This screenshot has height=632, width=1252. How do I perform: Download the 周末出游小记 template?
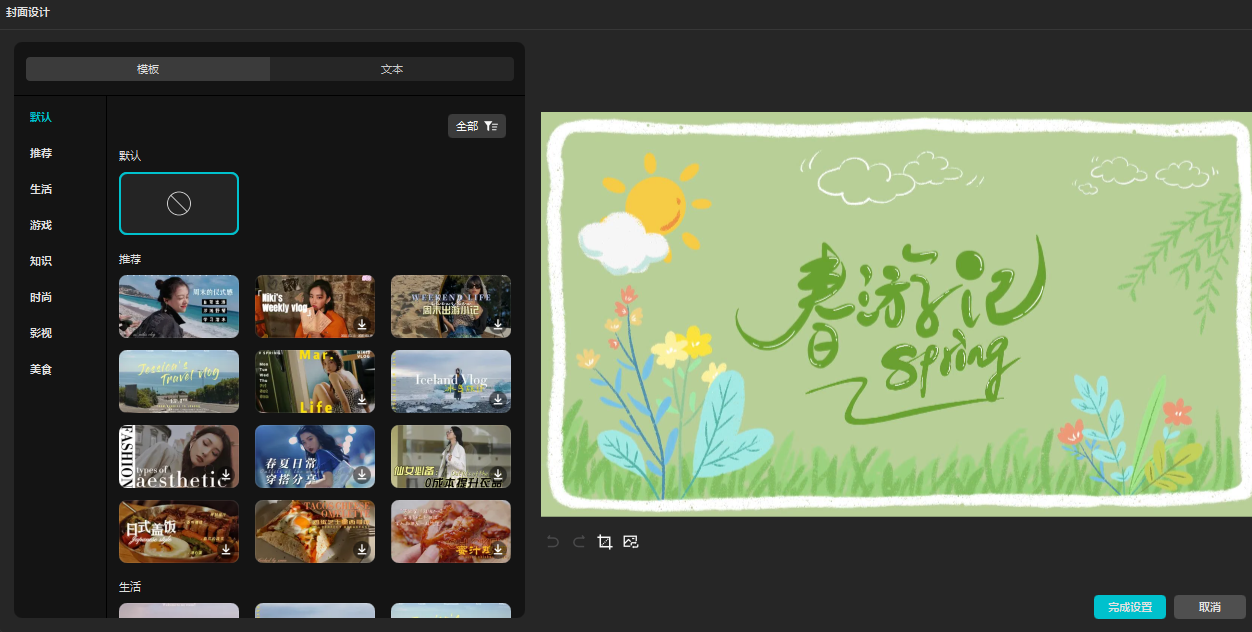click(x=498, y=325)
